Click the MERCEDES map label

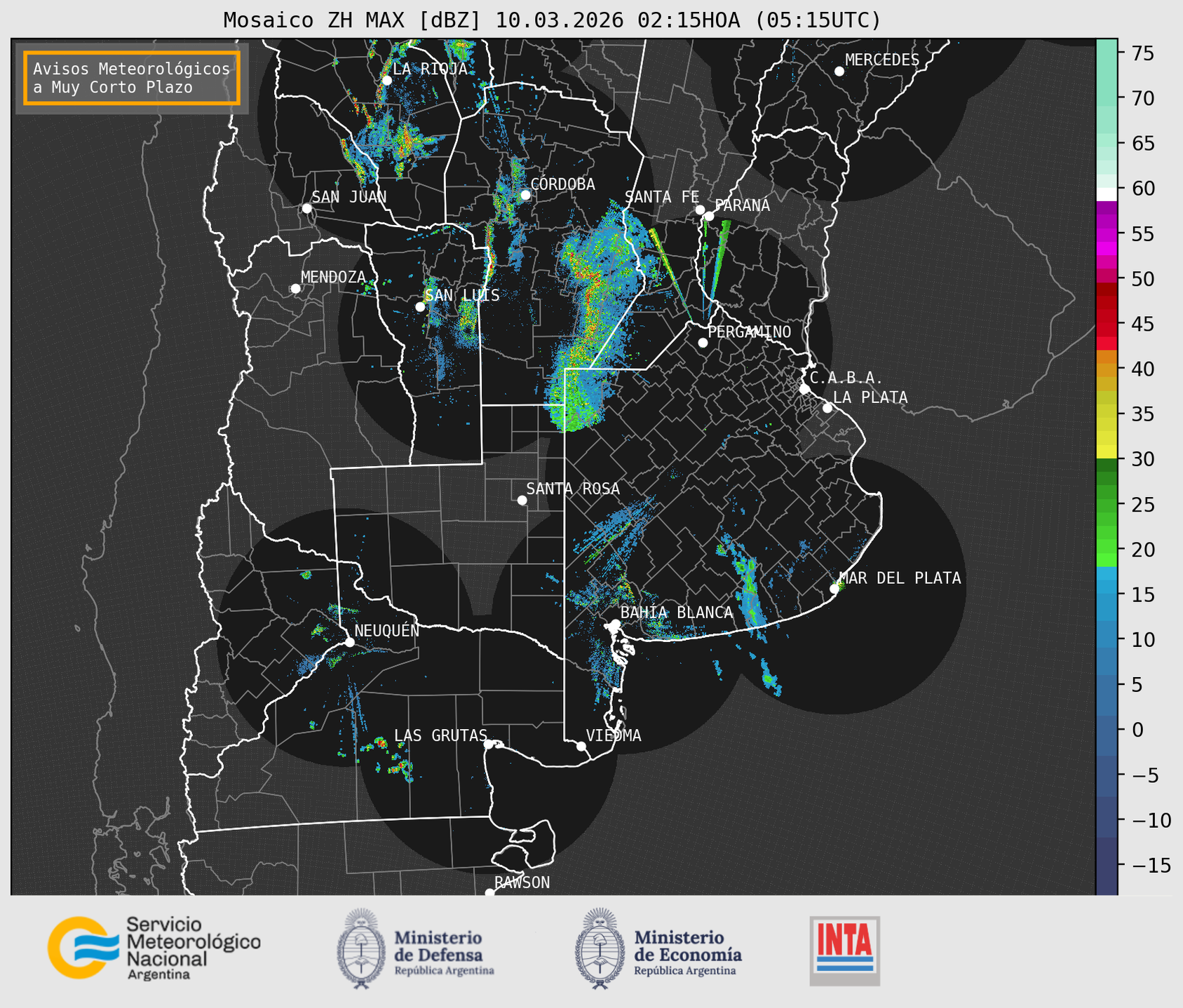click(882, 60)
